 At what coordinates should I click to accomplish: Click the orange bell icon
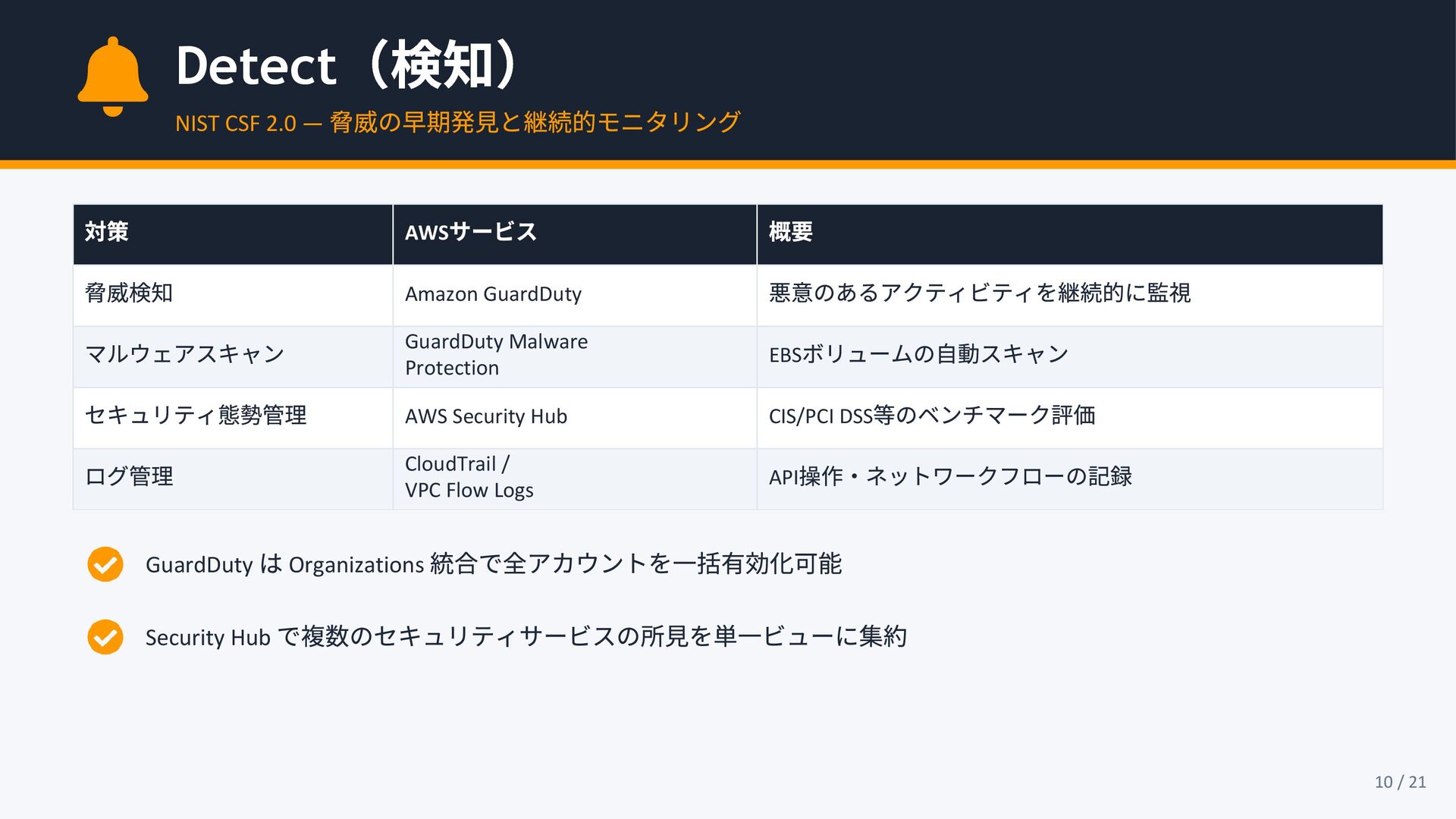(x=113, y=77)
